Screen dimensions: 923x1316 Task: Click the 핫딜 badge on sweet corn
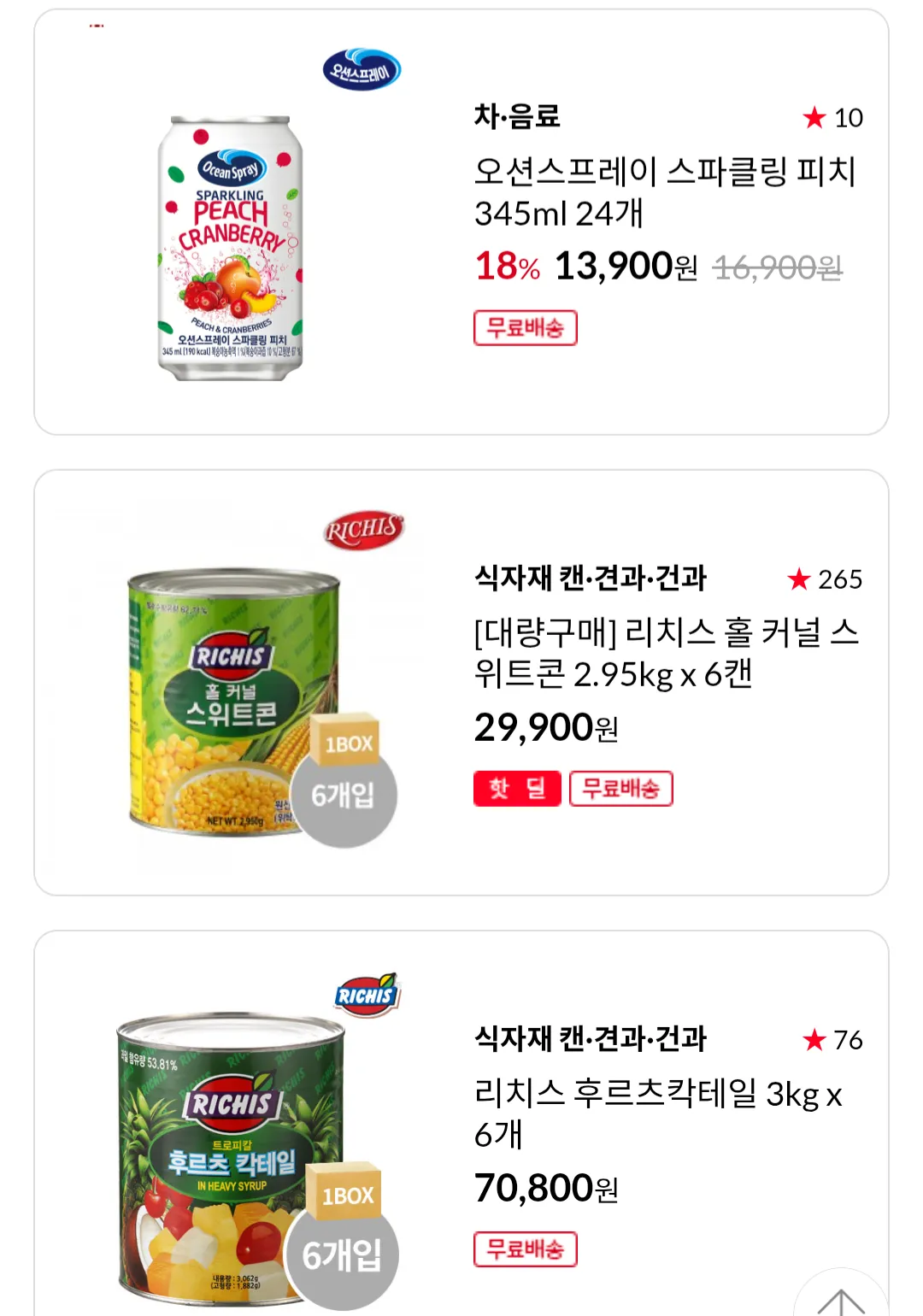click(517, 788)
